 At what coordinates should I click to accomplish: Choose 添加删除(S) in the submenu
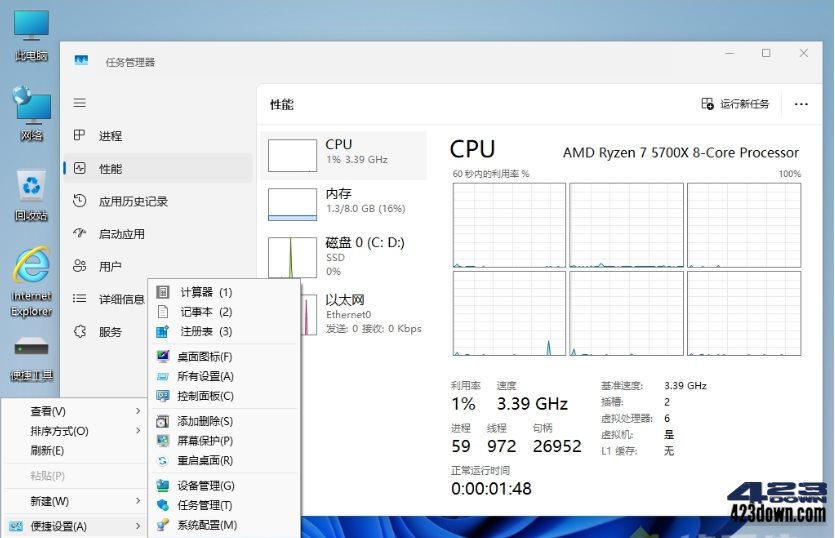[x=224, y=421]
